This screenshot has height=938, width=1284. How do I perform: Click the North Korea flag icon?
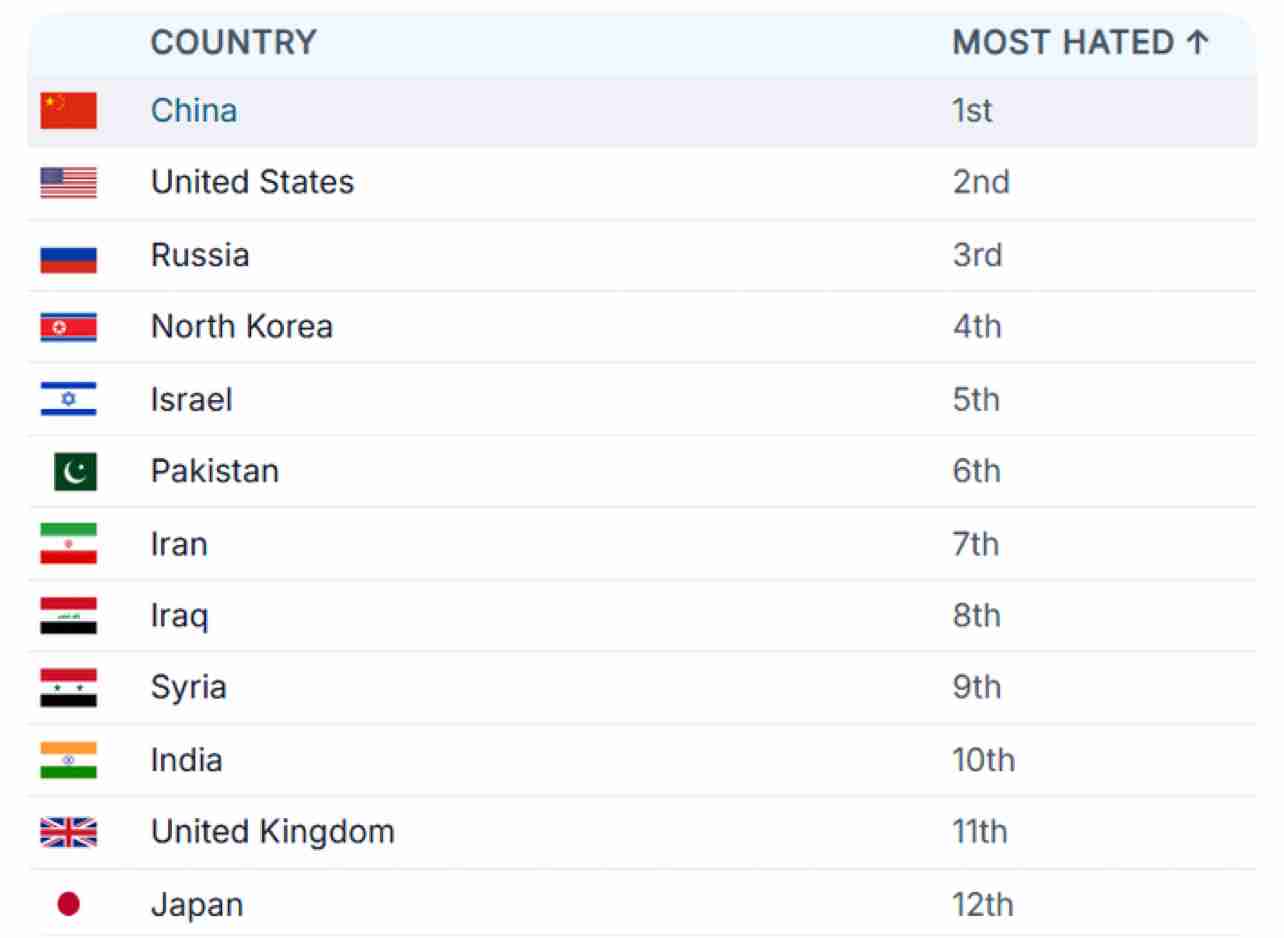tap(68, 327)
